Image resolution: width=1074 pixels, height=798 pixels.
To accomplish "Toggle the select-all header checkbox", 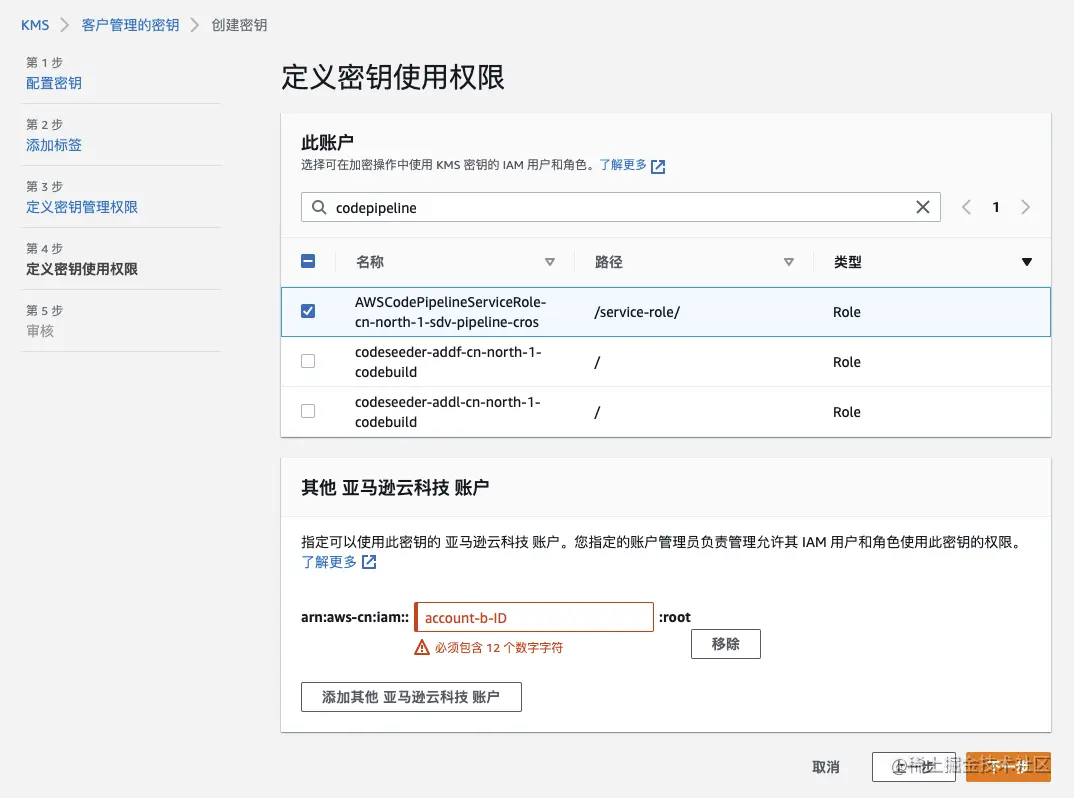I will [308, 261].
